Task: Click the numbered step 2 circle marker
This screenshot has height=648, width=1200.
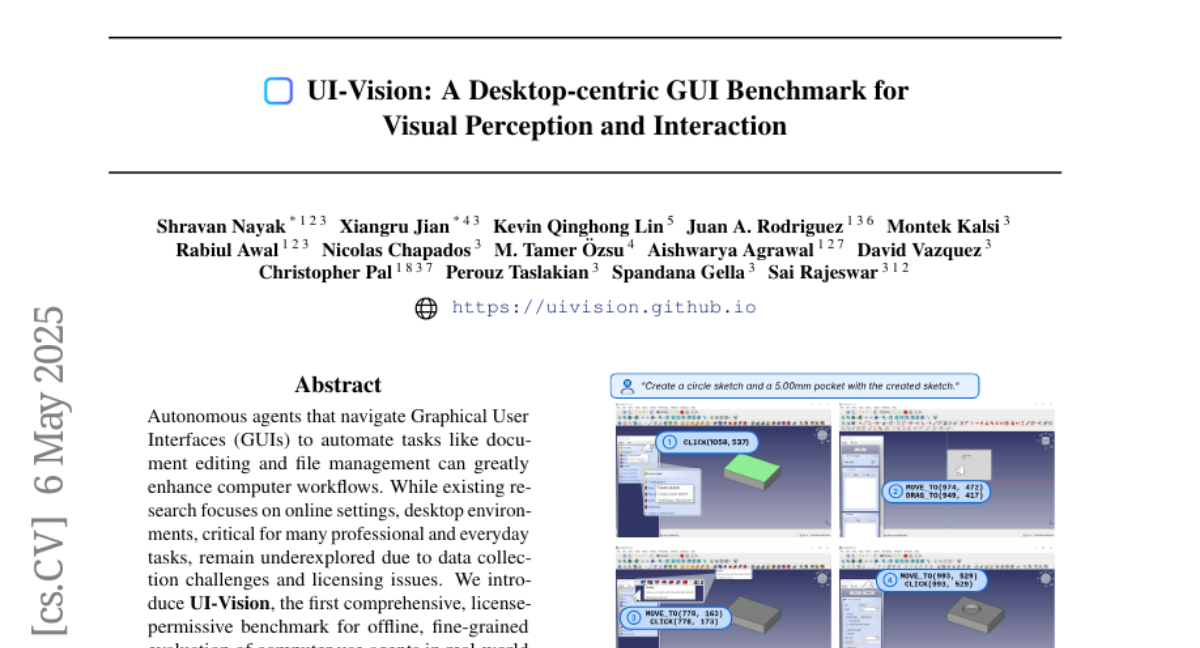Action: (x=893, y=491)
